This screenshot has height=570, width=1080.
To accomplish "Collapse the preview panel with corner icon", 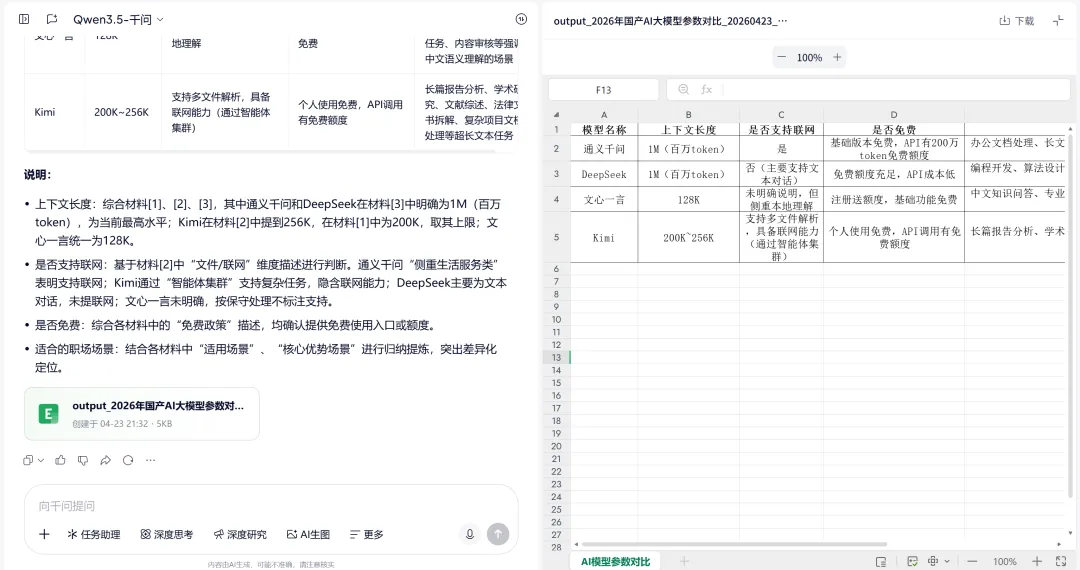I will pos(1058,21).
